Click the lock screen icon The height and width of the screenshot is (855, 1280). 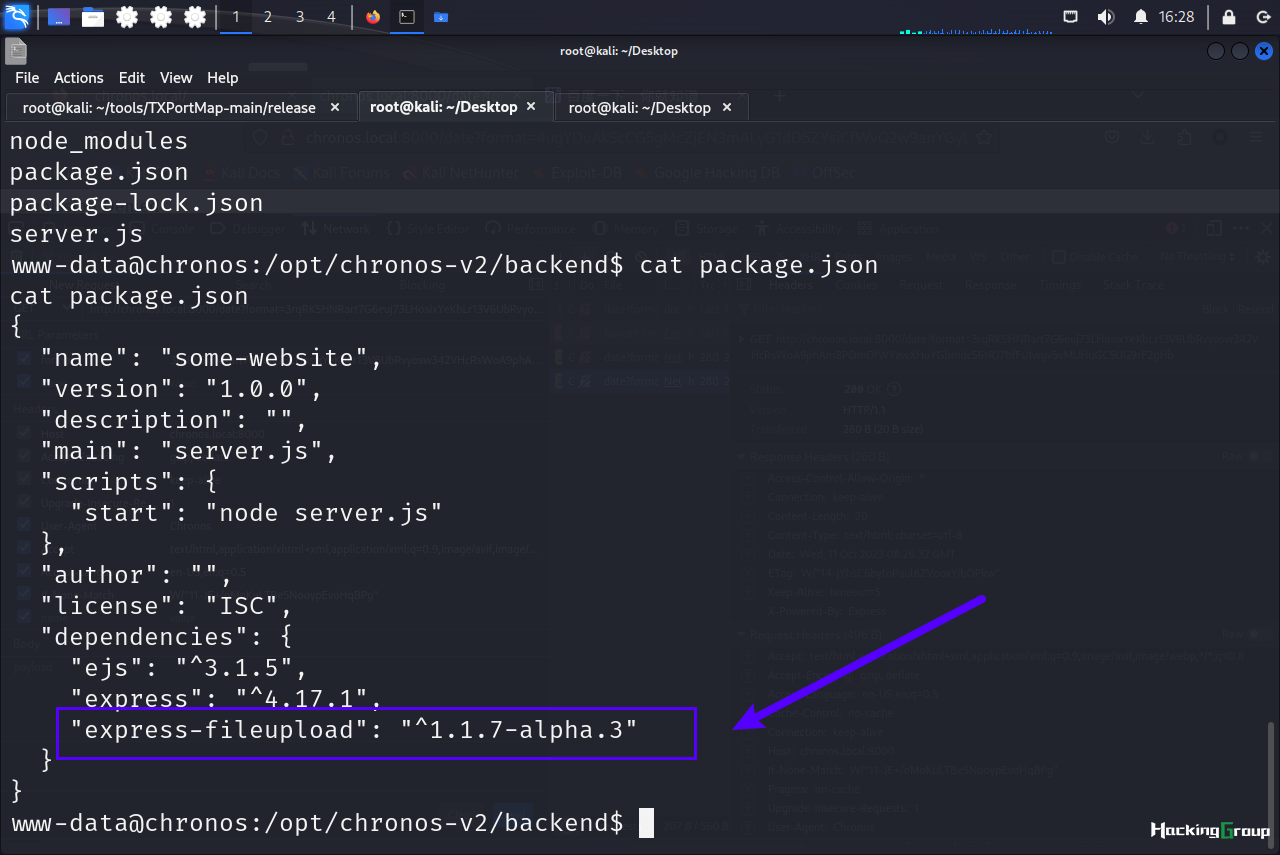[x=1230, y=17]
